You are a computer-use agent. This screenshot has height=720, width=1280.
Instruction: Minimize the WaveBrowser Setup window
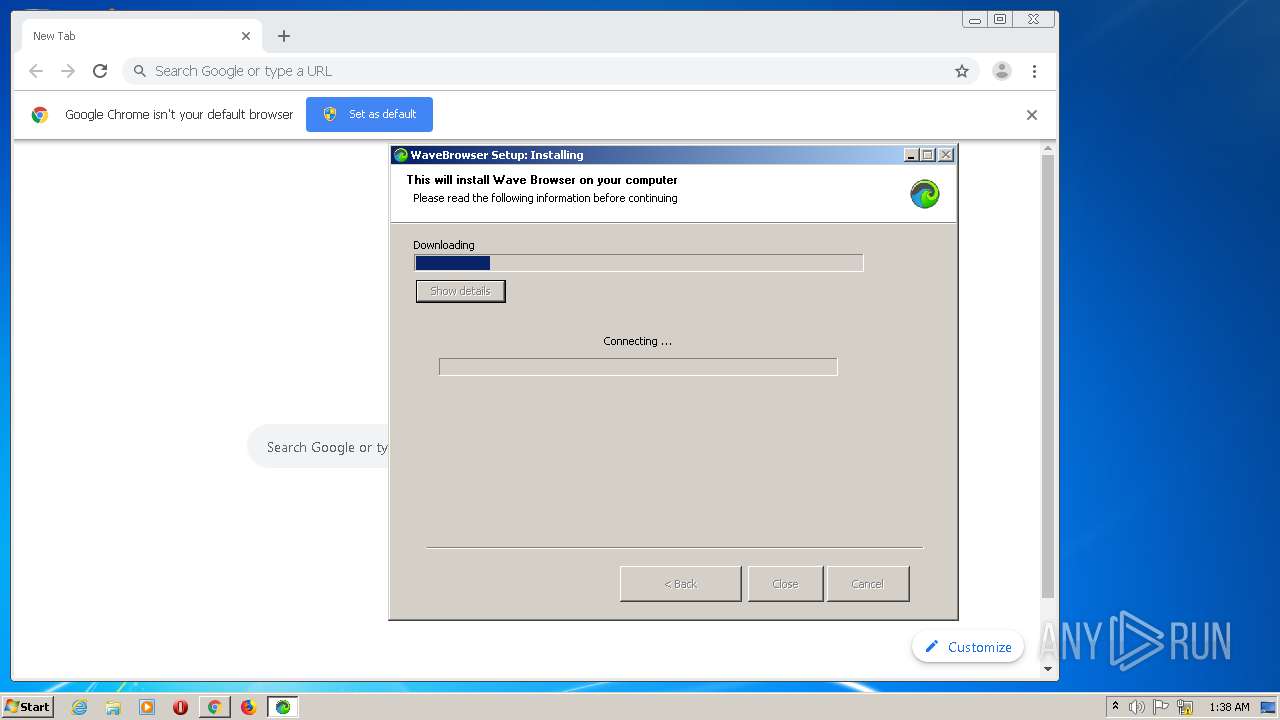coord(911,155)
